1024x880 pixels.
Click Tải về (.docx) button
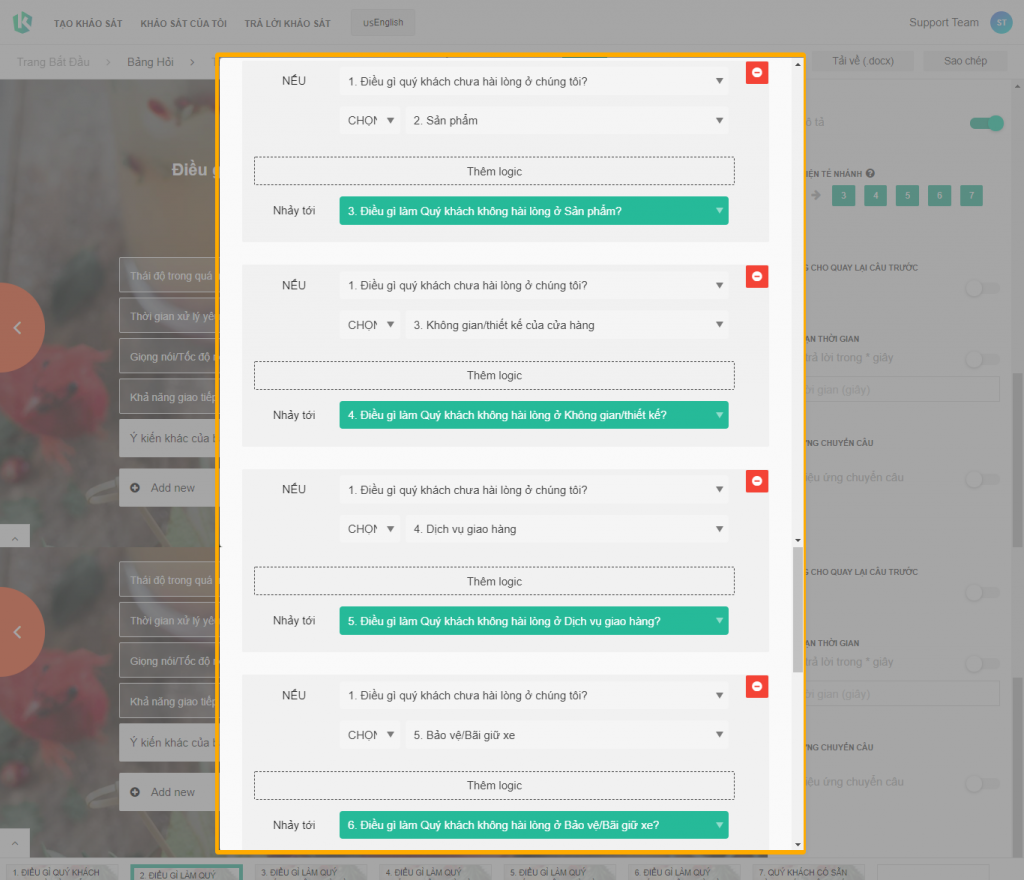click(863, 61)
